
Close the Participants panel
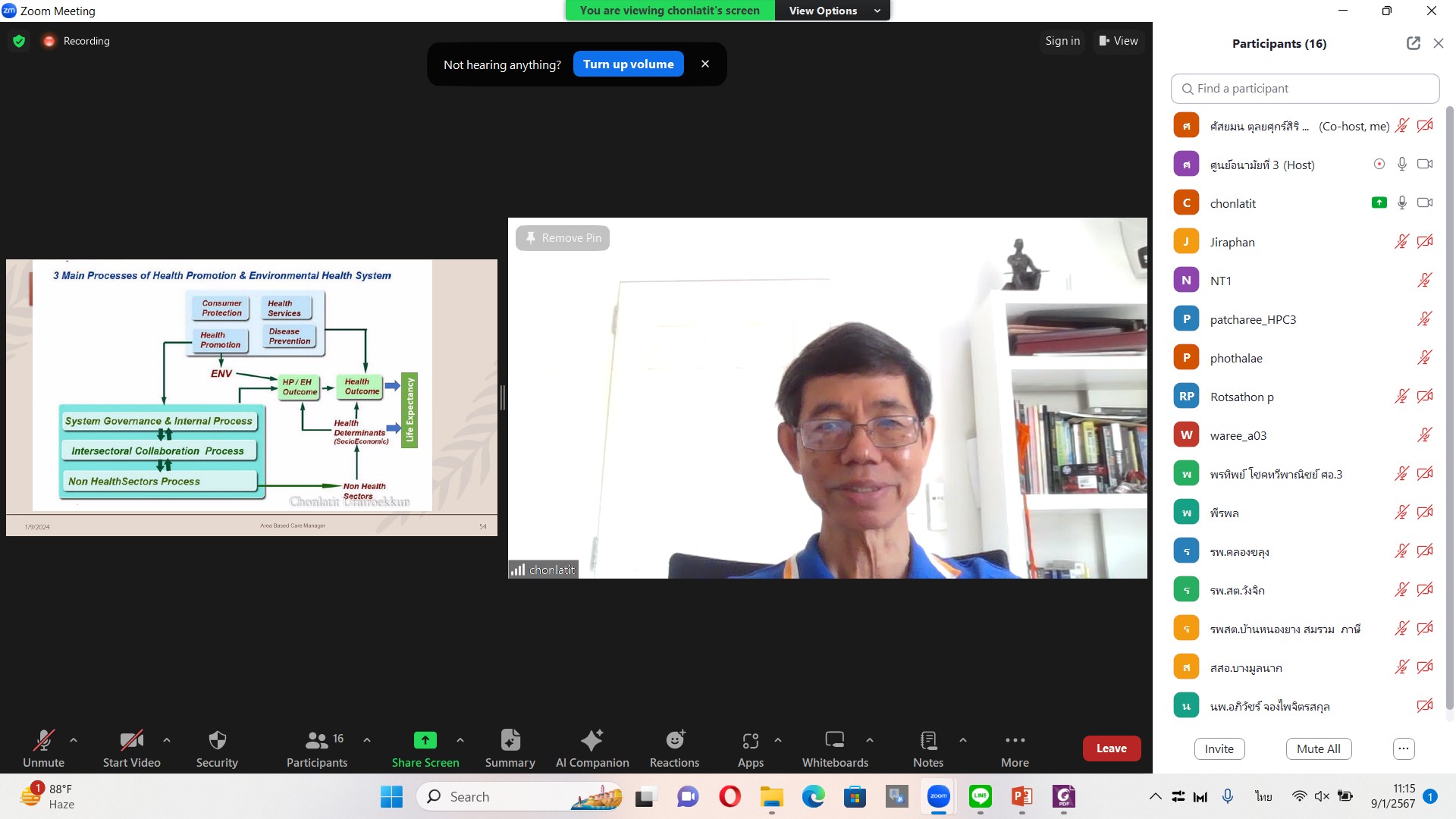(x=1439, y=44)
